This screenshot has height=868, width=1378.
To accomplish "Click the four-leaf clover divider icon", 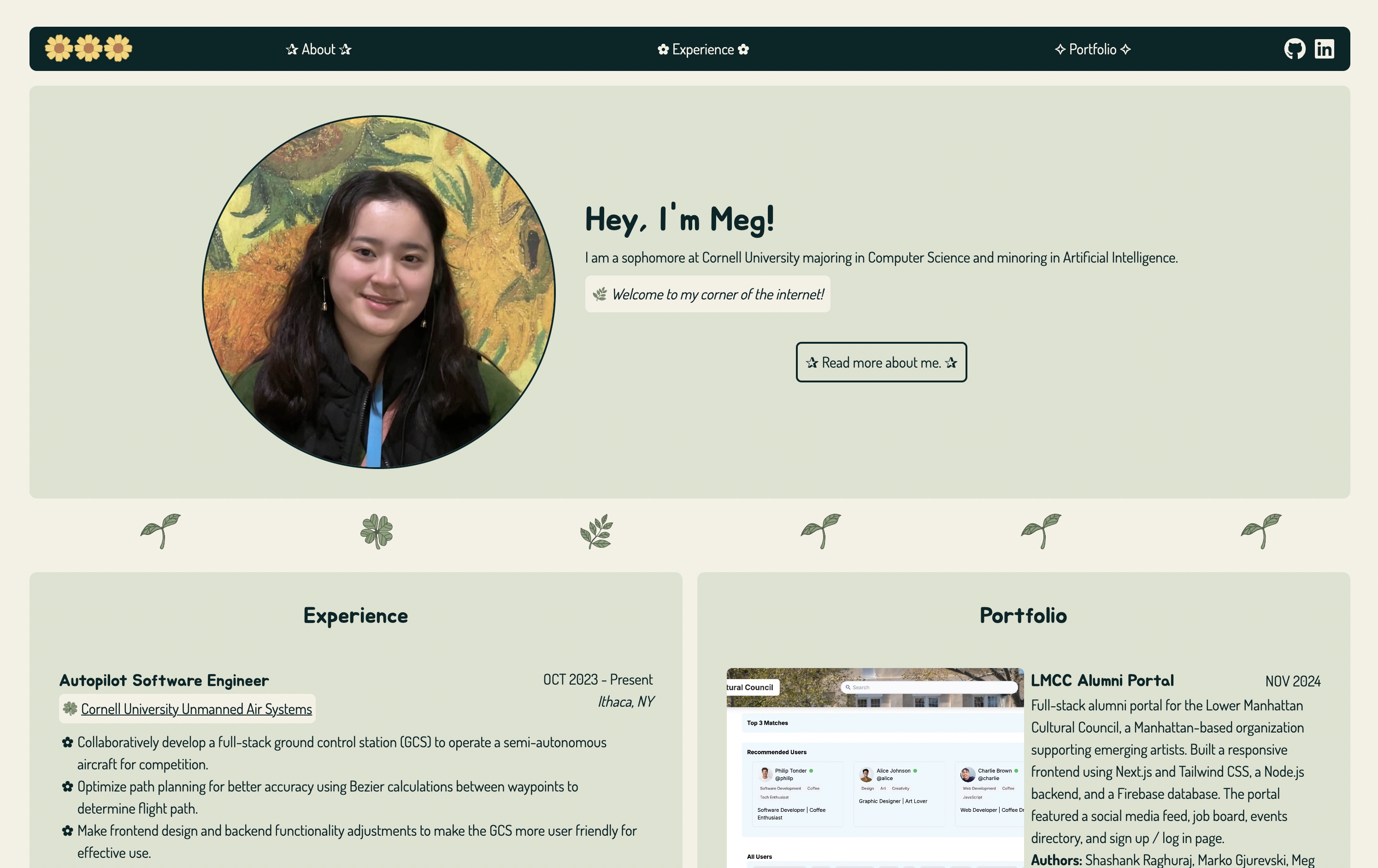I will tap(377, 532).
